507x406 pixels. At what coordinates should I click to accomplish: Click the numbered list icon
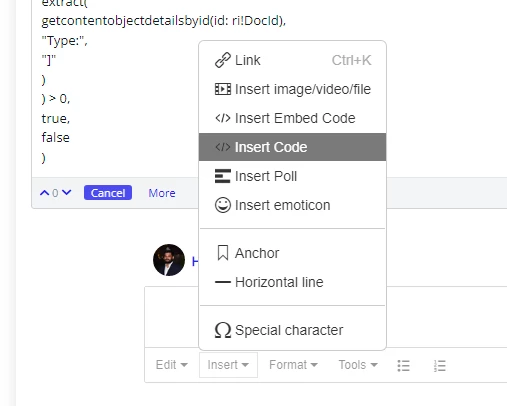440,366
